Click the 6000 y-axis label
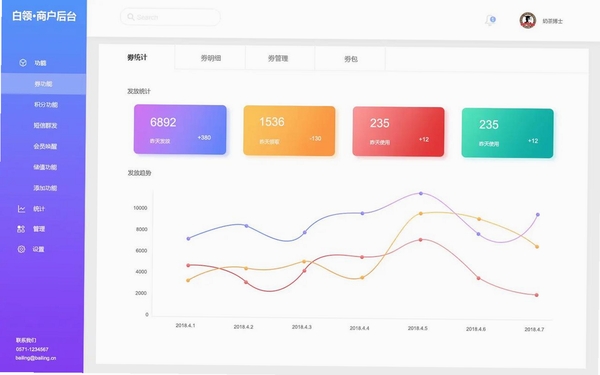Screen dimensions: 600x375 coord(142,251)
